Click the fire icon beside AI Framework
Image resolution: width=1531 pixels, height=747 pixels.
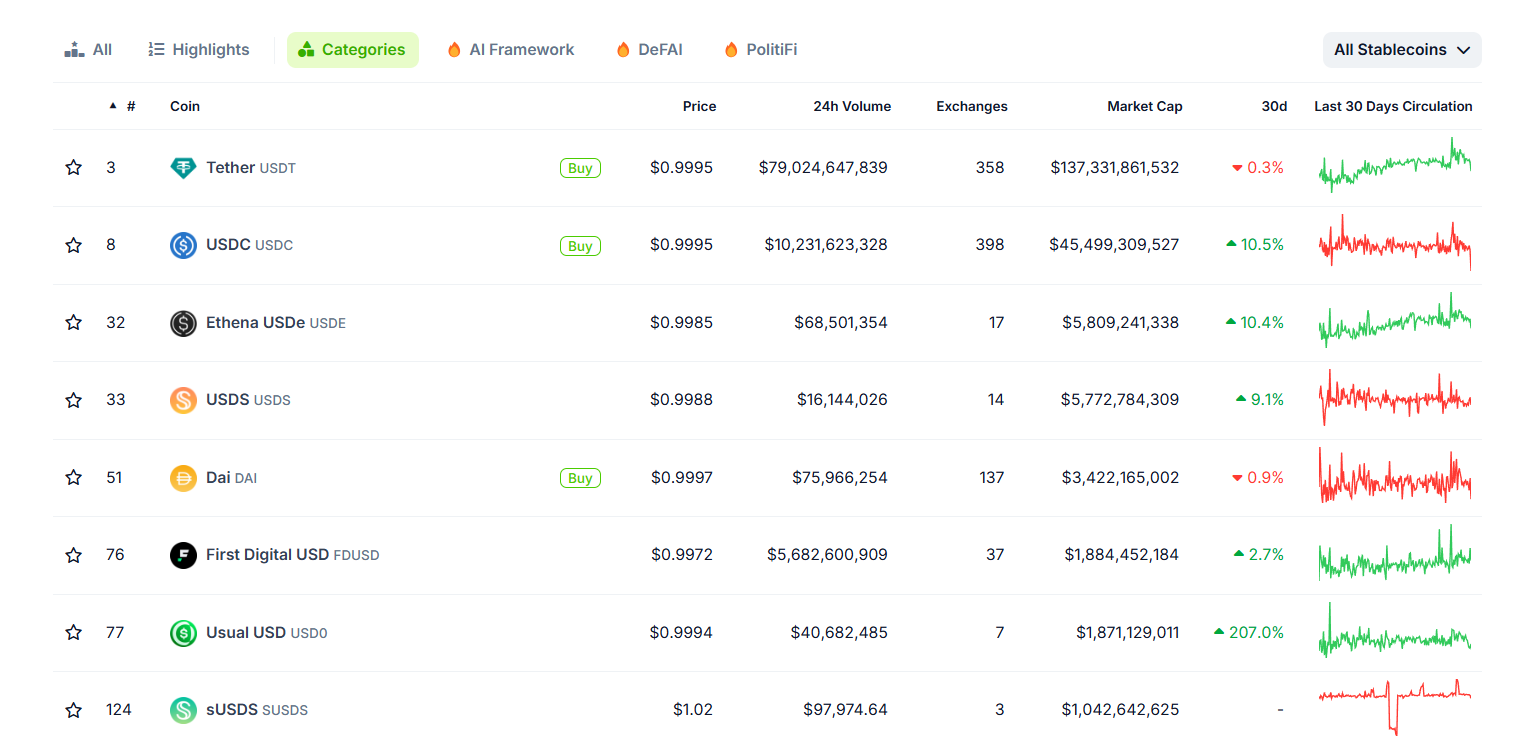coord(454,49)
